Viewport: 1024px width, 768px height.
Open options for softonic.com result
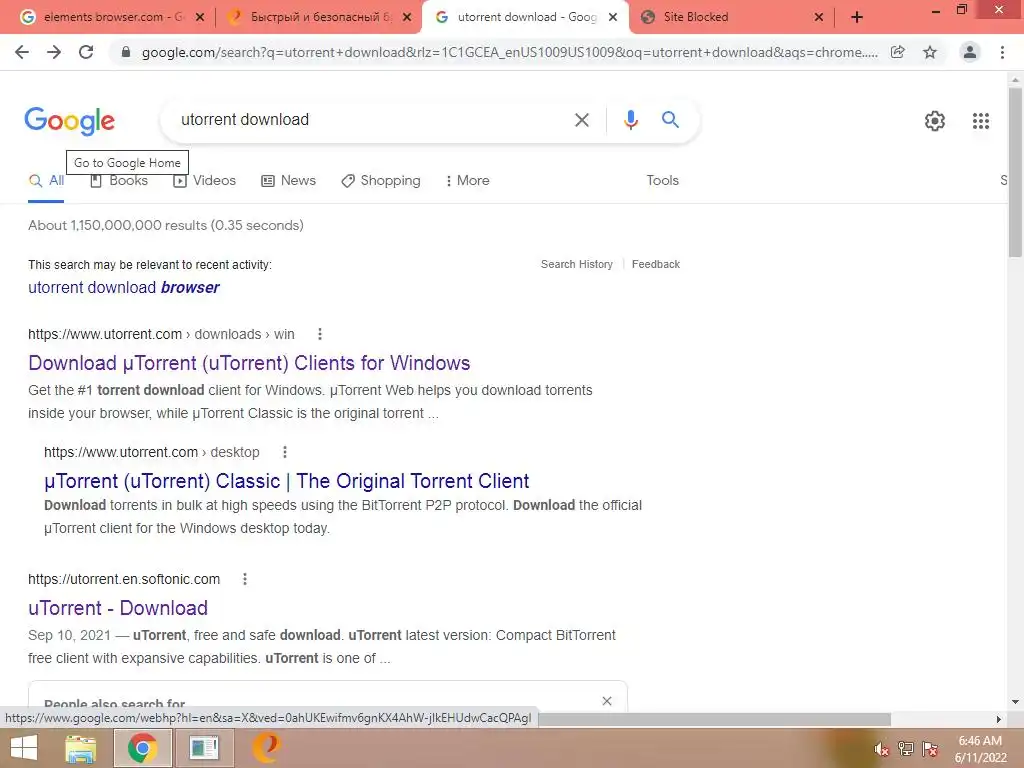[245, 579]
